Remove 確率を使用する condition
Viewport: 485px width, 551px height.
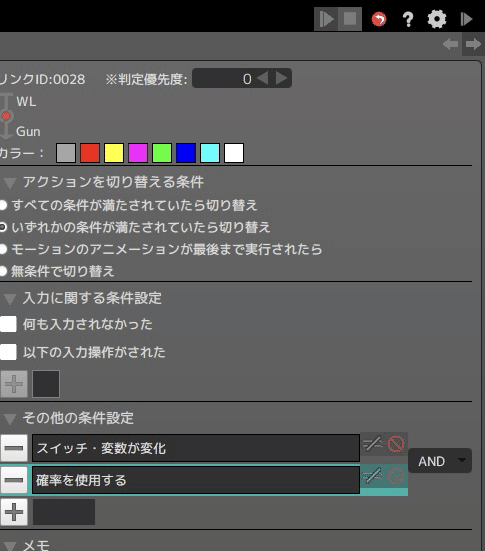pyautogui.click(x=14, y=480)
